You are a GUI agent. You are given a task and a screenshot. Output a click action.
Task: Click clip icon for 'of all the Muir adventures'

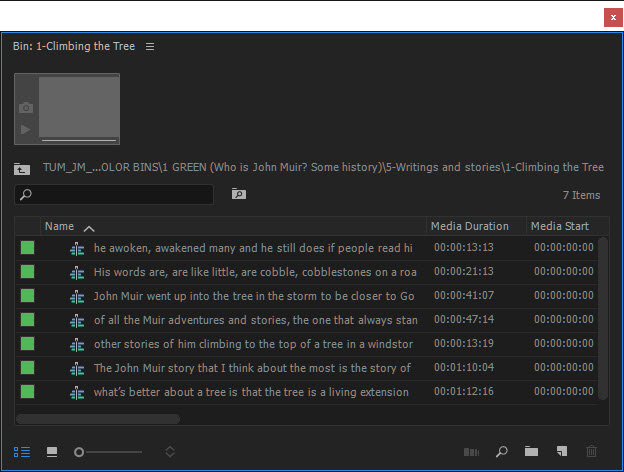pyautogui.click(x=77, y=321)
